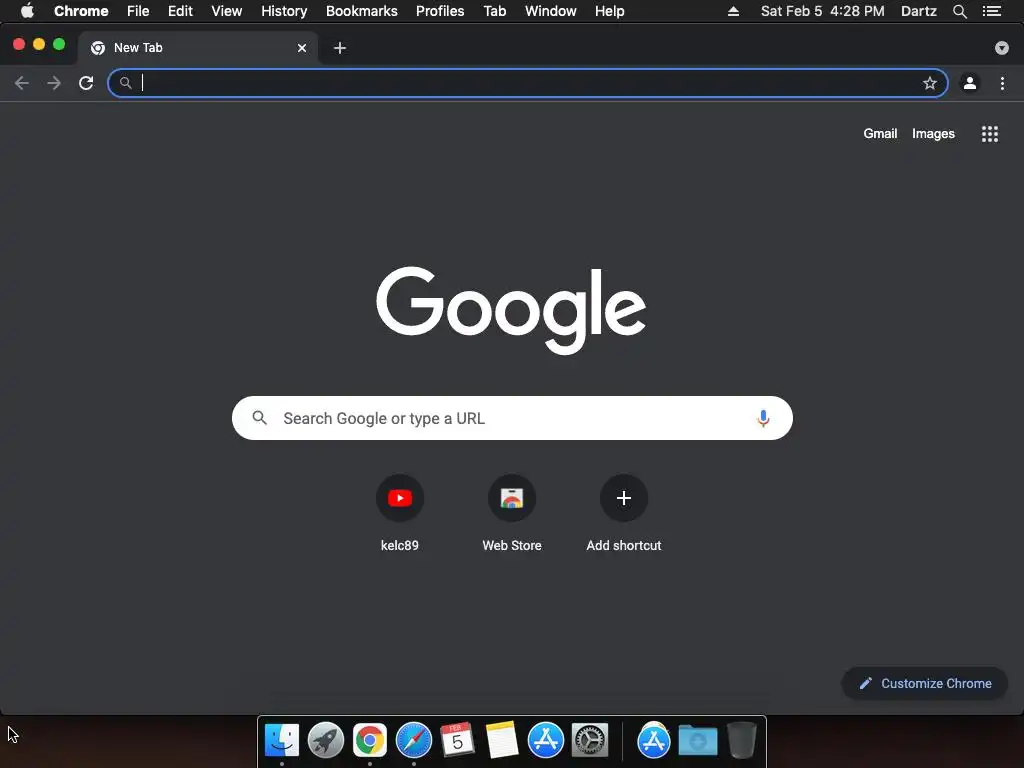Open the Bookmarks menu

coord(362,11)
